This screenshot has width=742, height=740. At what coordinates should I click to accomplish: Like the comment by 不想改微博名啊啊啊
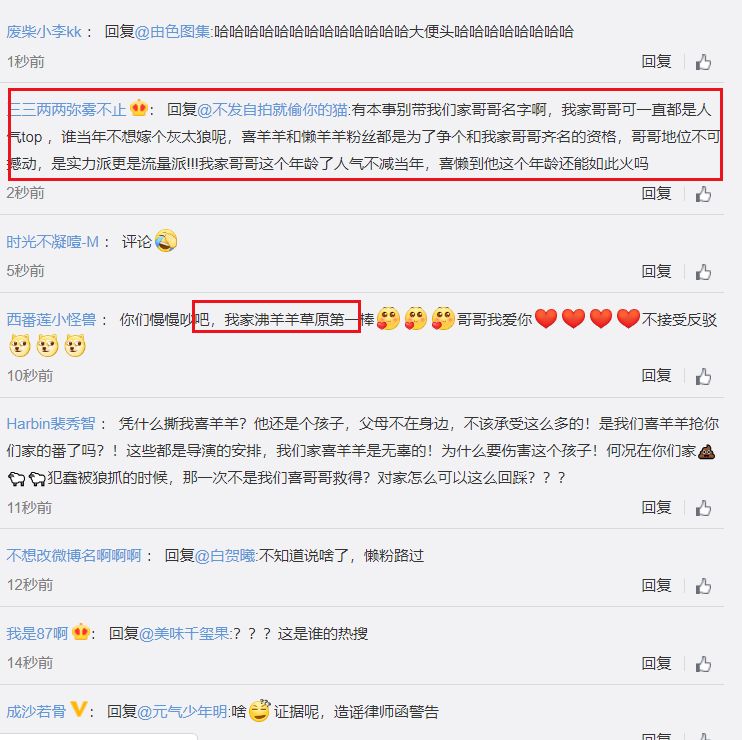(703, 586)
